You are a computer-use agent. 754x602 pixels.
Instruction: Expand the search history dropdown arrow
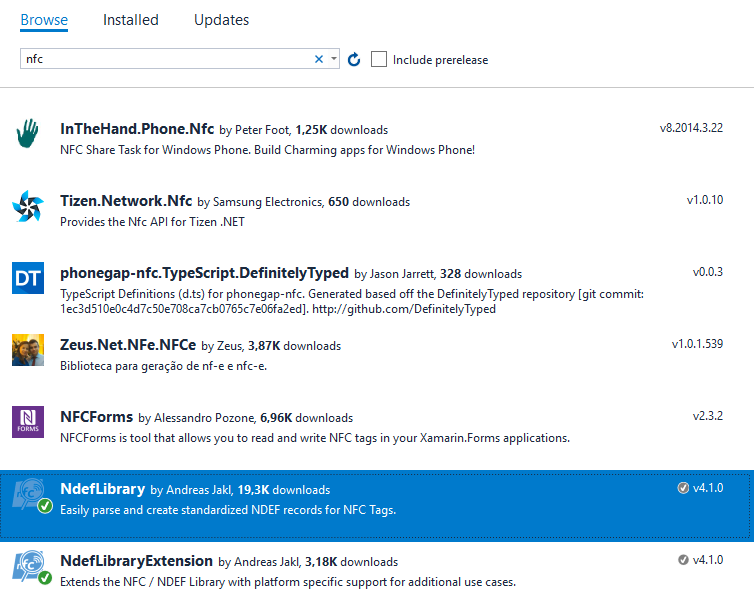pos(334,59)
